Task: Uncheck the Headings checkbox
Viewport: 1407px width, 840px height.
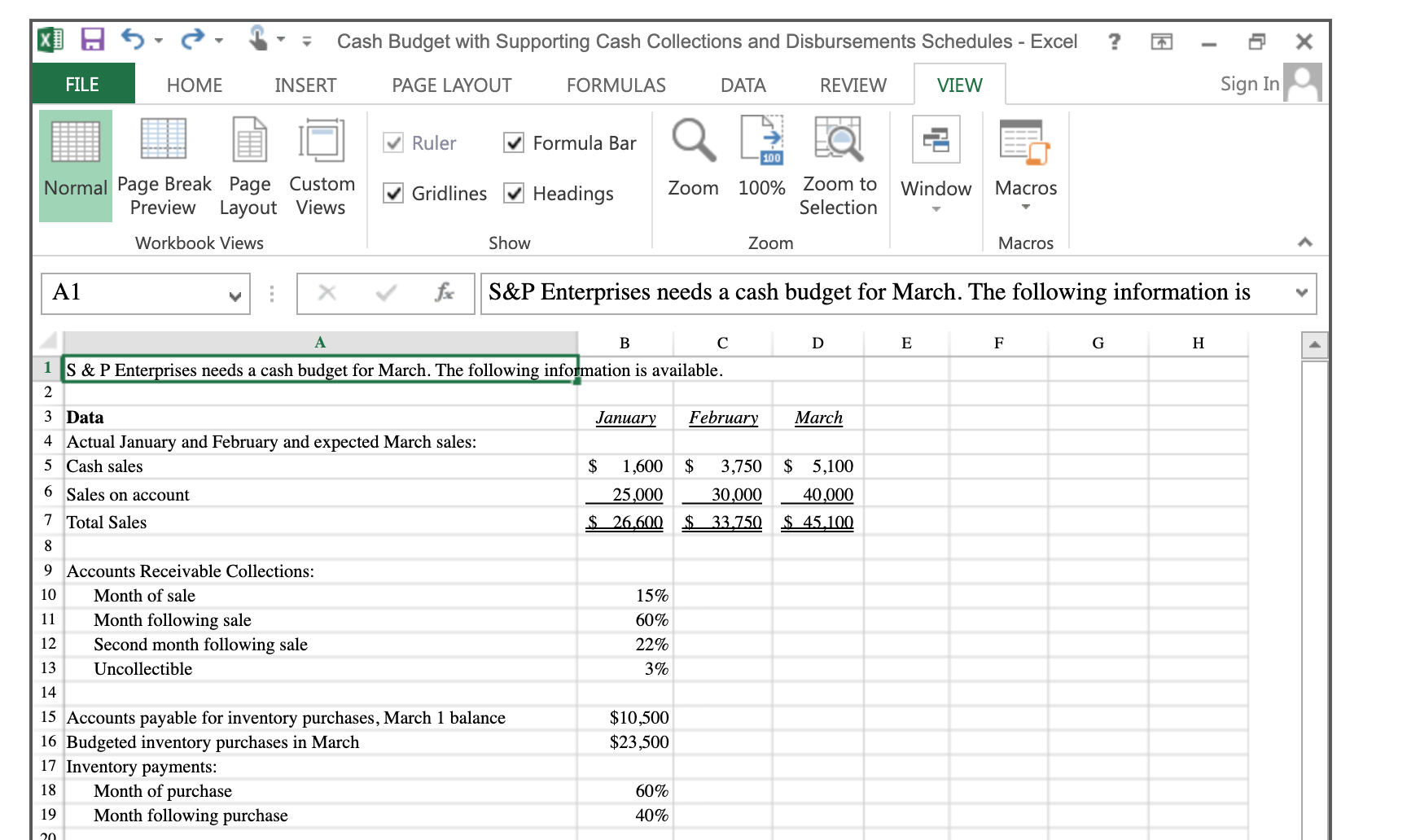Action: click(514, 193)
